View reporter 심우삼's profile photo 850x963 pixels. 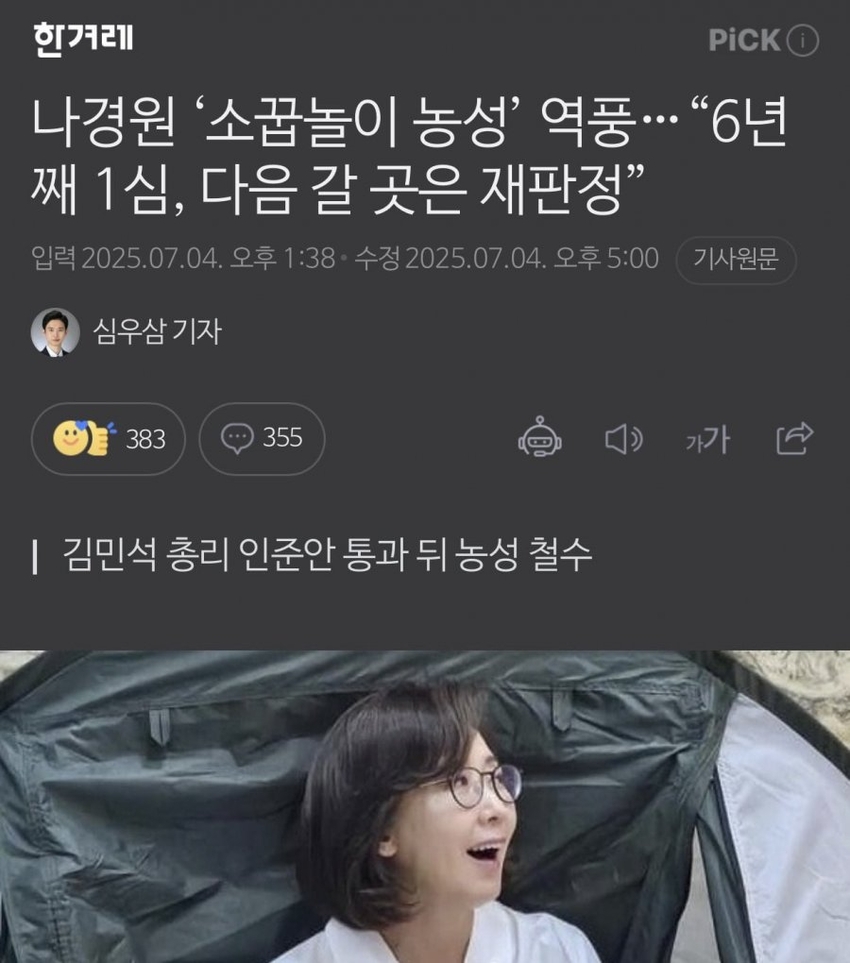tap(55, 332)
